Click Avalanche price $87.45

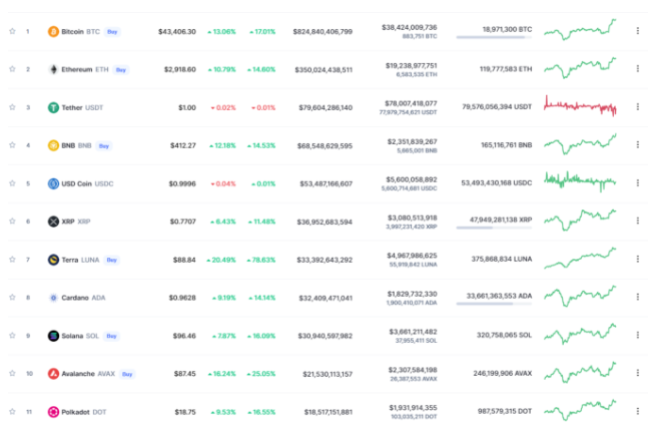pyautogui.click(x=185, y=374)
